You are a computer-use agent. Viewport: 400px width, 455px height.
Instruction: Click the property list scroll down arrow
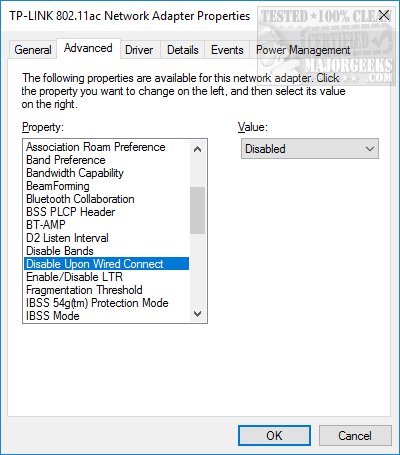(197, 314)
